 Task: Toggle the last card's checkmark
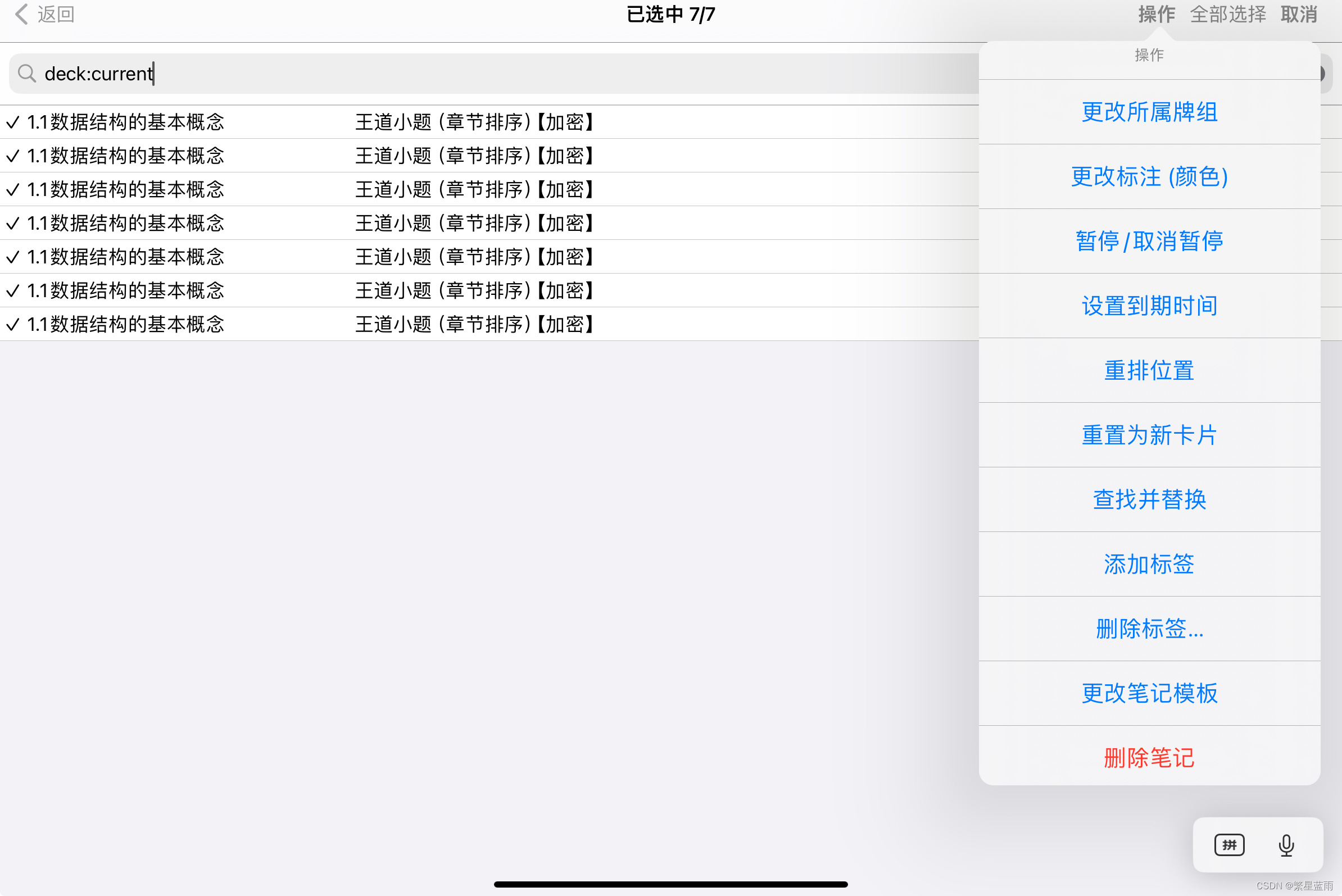click(x=13, y=325)
